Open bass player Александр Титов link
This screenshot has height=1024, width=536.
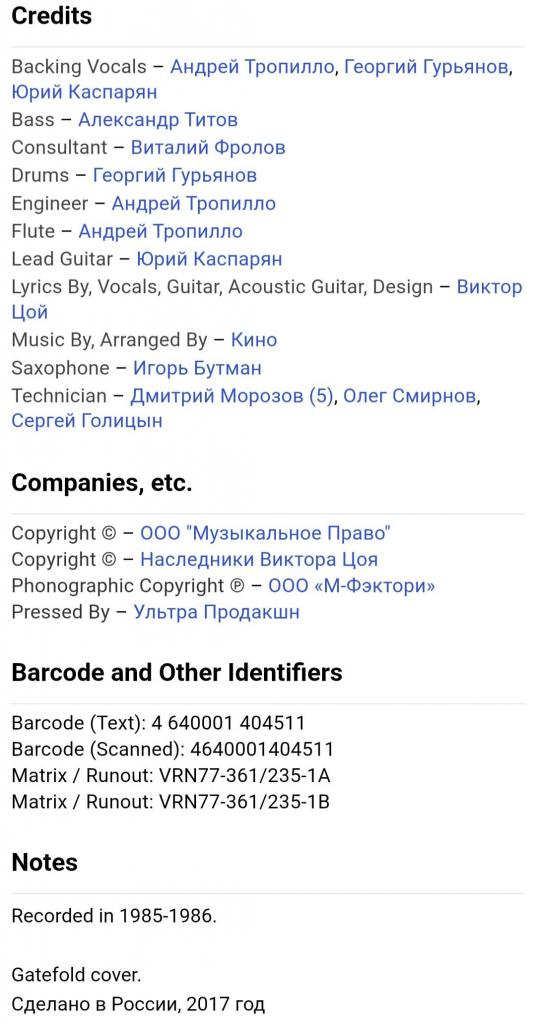click(x=158, y=120)
